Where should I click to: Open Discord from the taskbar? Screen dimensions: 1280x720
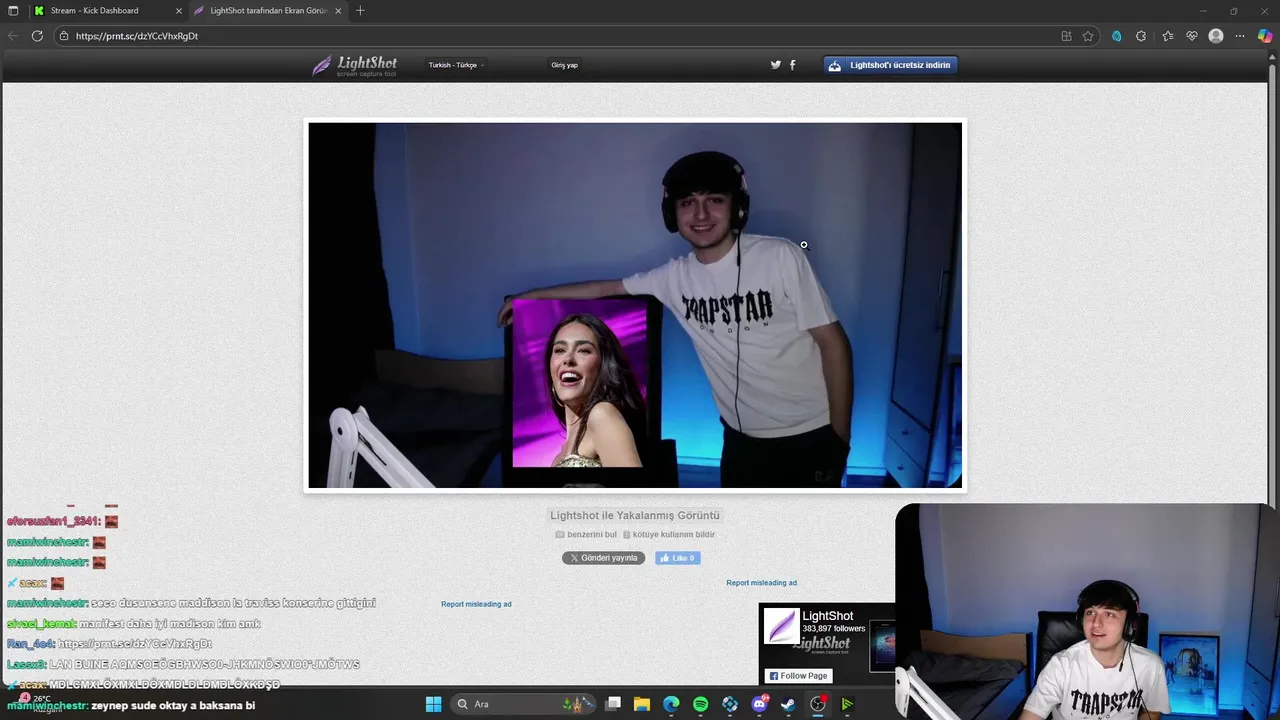[759, 704]
